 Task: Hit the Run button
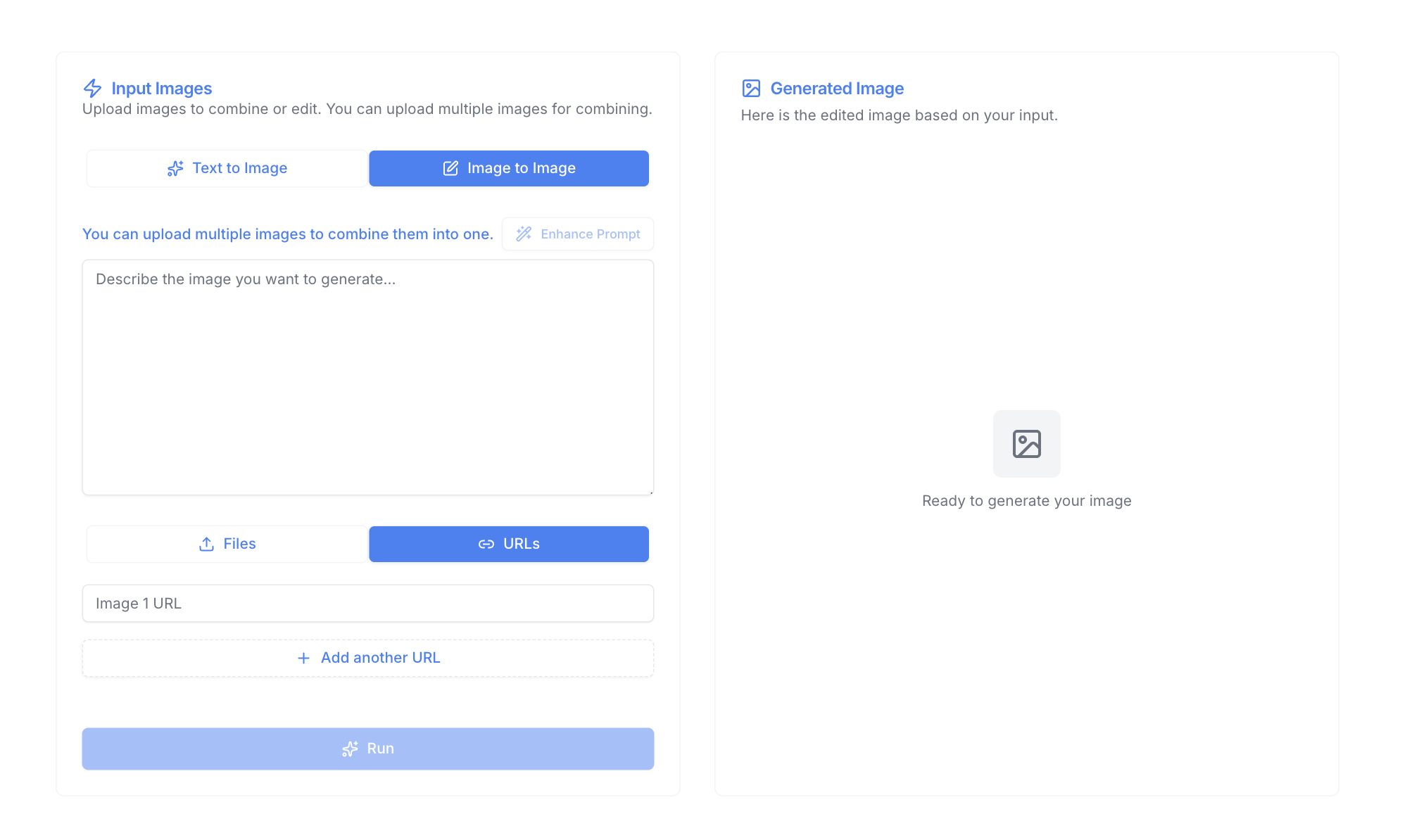pyautogui.click(x=368, y=749)
